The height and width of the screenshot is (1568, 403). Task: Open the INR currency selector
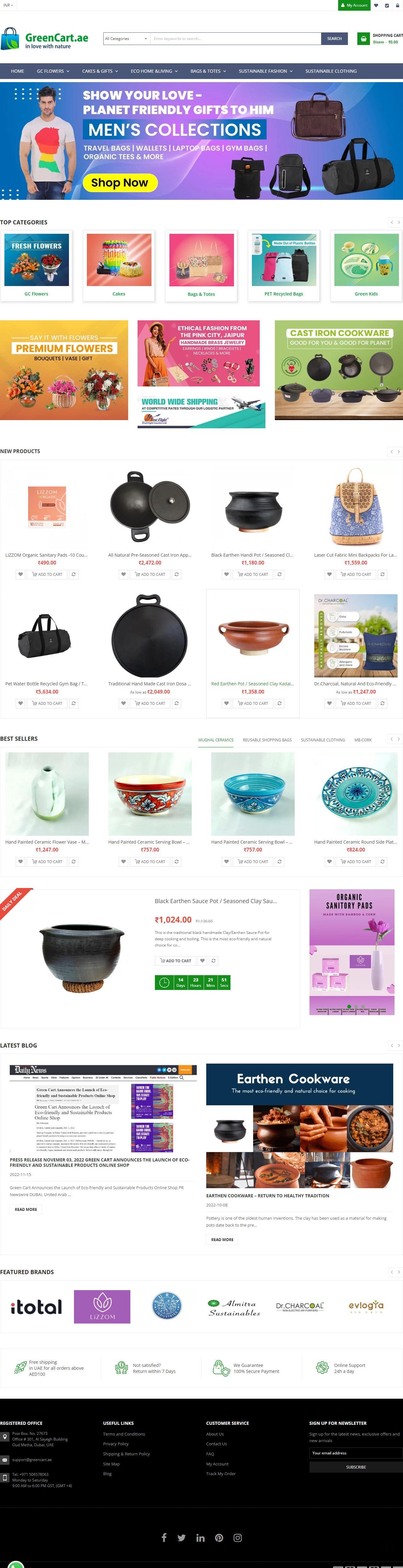pos(7,5)
